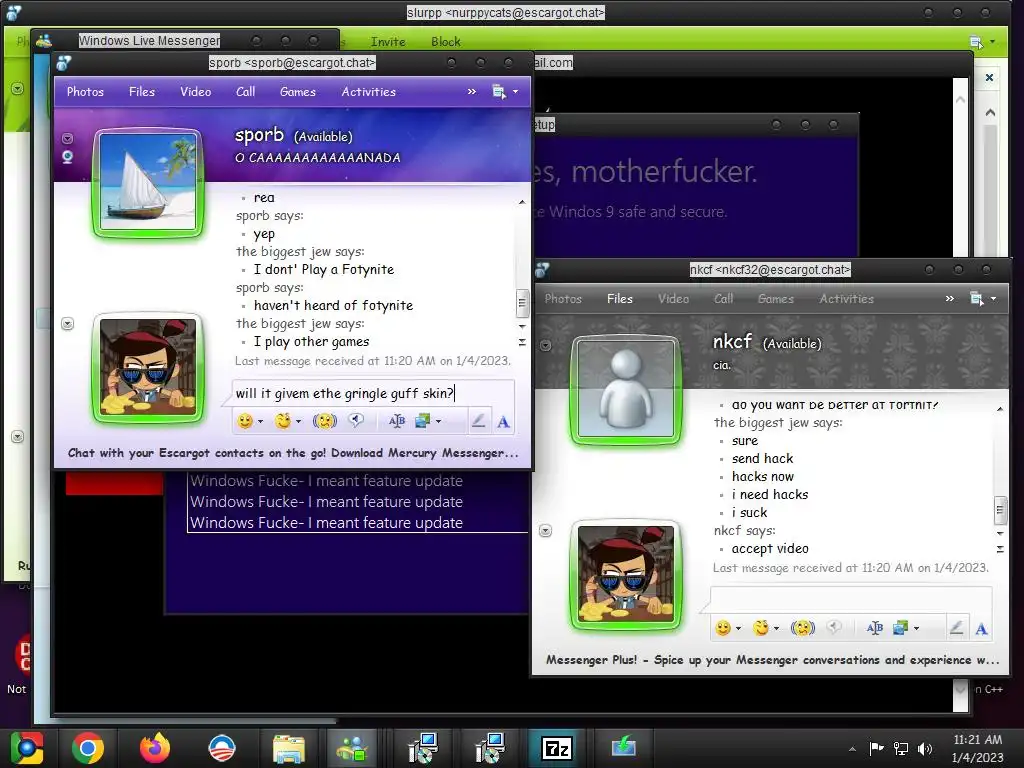Open 7-Zip from taskbar

click(556, 748)
